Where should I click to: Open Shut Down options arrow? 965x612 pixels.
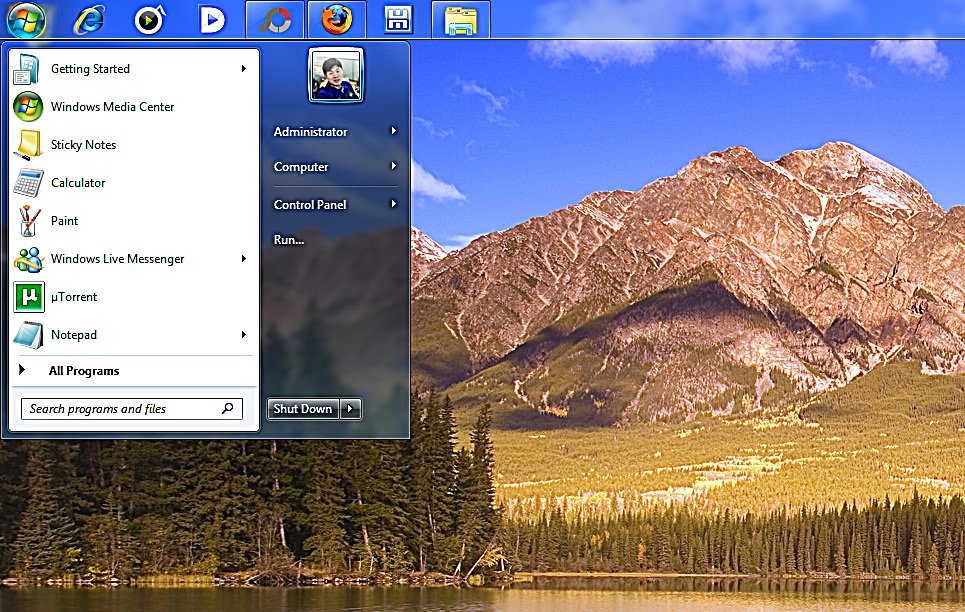[350, 409]
